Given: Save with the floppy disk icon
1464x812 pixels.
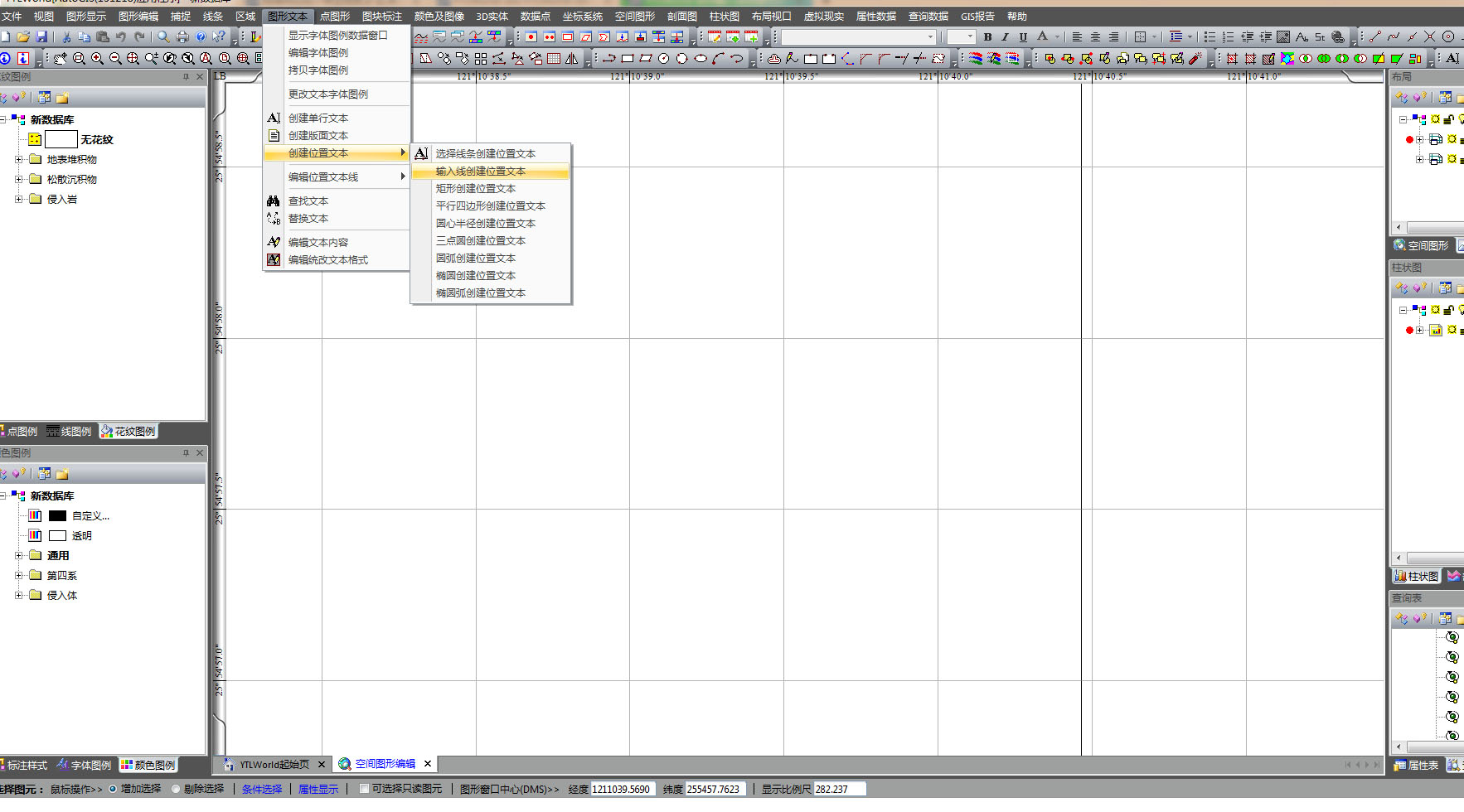Looking at the screenshot, I should click(x=41, y=37).
